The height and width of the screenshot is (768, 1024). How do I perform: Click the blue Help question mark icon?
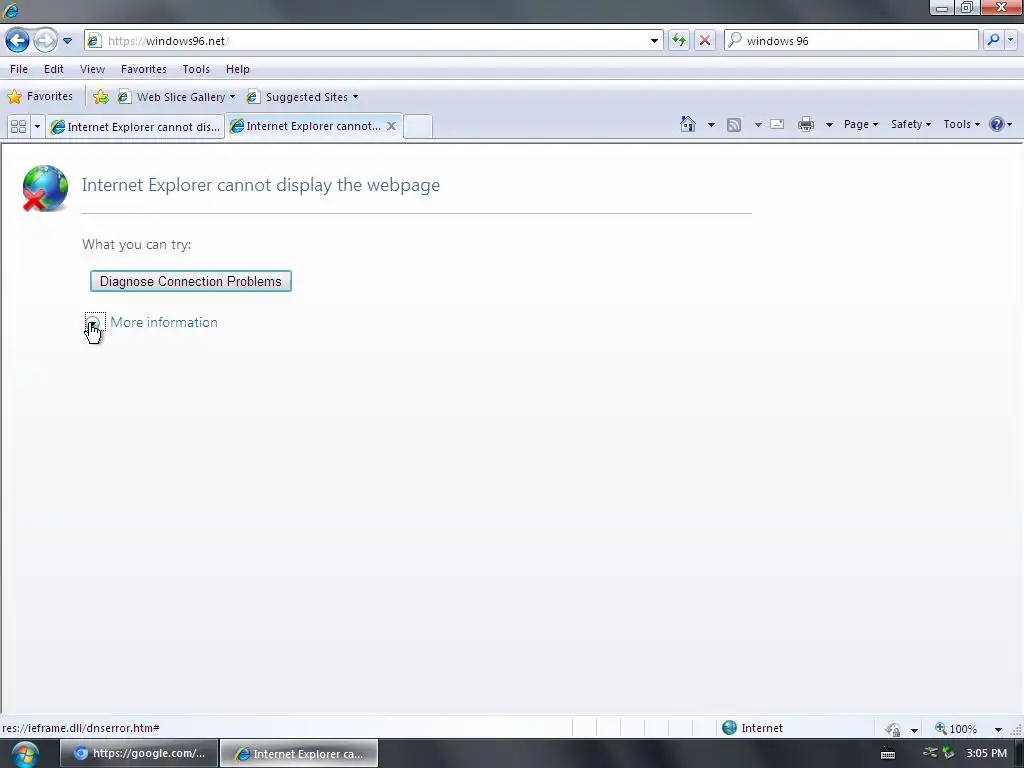coord(997,124)
